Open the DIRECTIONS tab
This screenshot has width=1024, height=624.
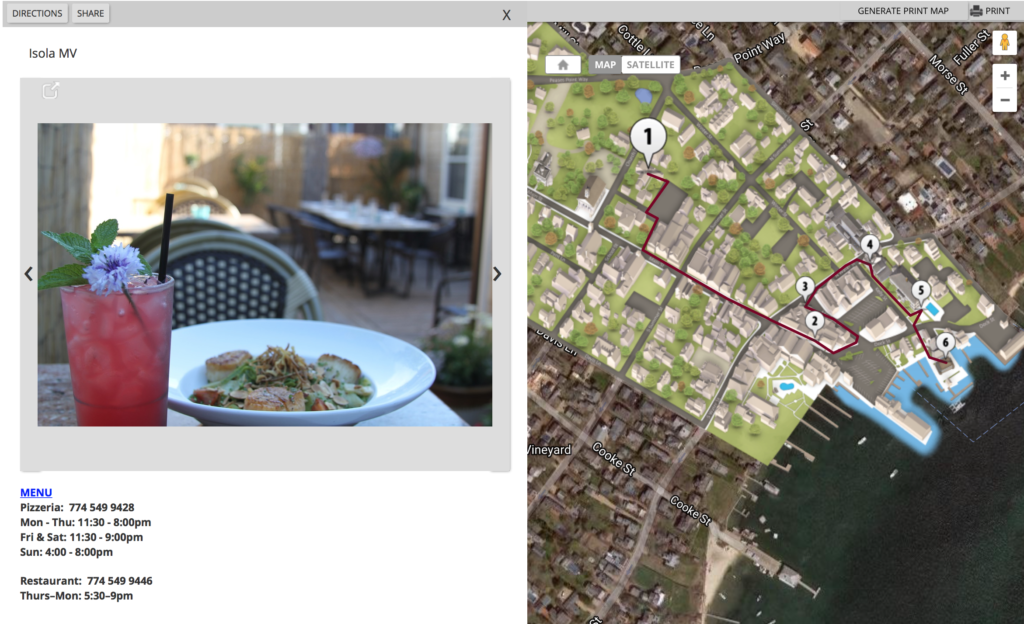[37, 13]
